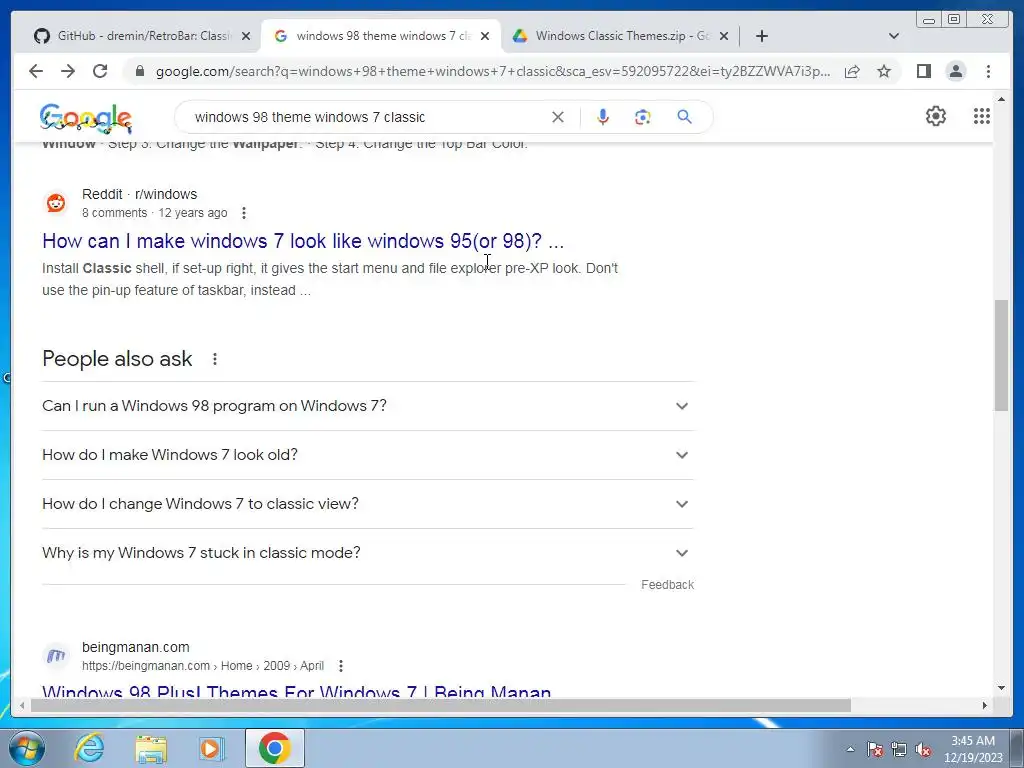Search by image with Google Lens
Image resolution: width=1024 pixels, height=768 pixels.
pyautogui.click(x=643, y=117)
